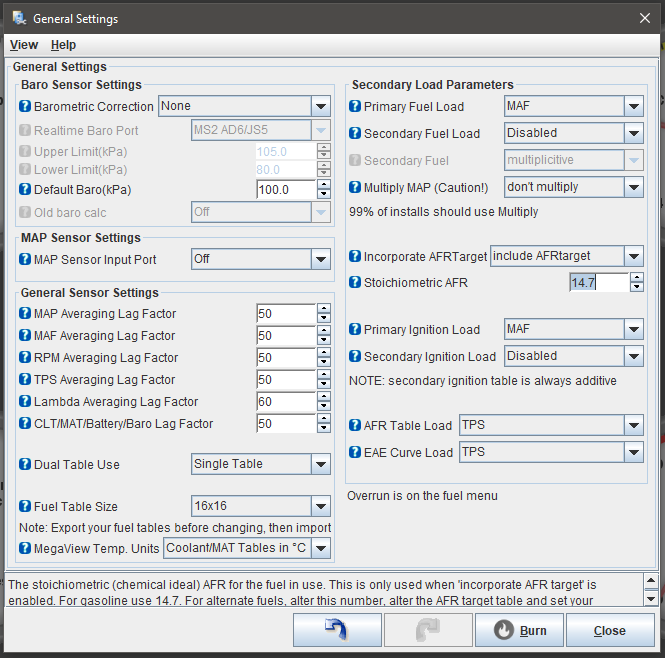Click help icon for Multiply MAP (Caution!)
Screen dimensions: 665x658
click(355, 187)
